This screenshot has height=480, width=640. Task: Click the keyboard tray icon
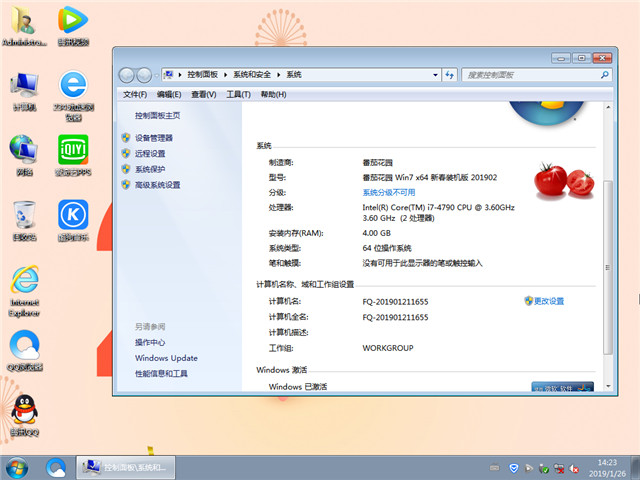click(494, 468)
